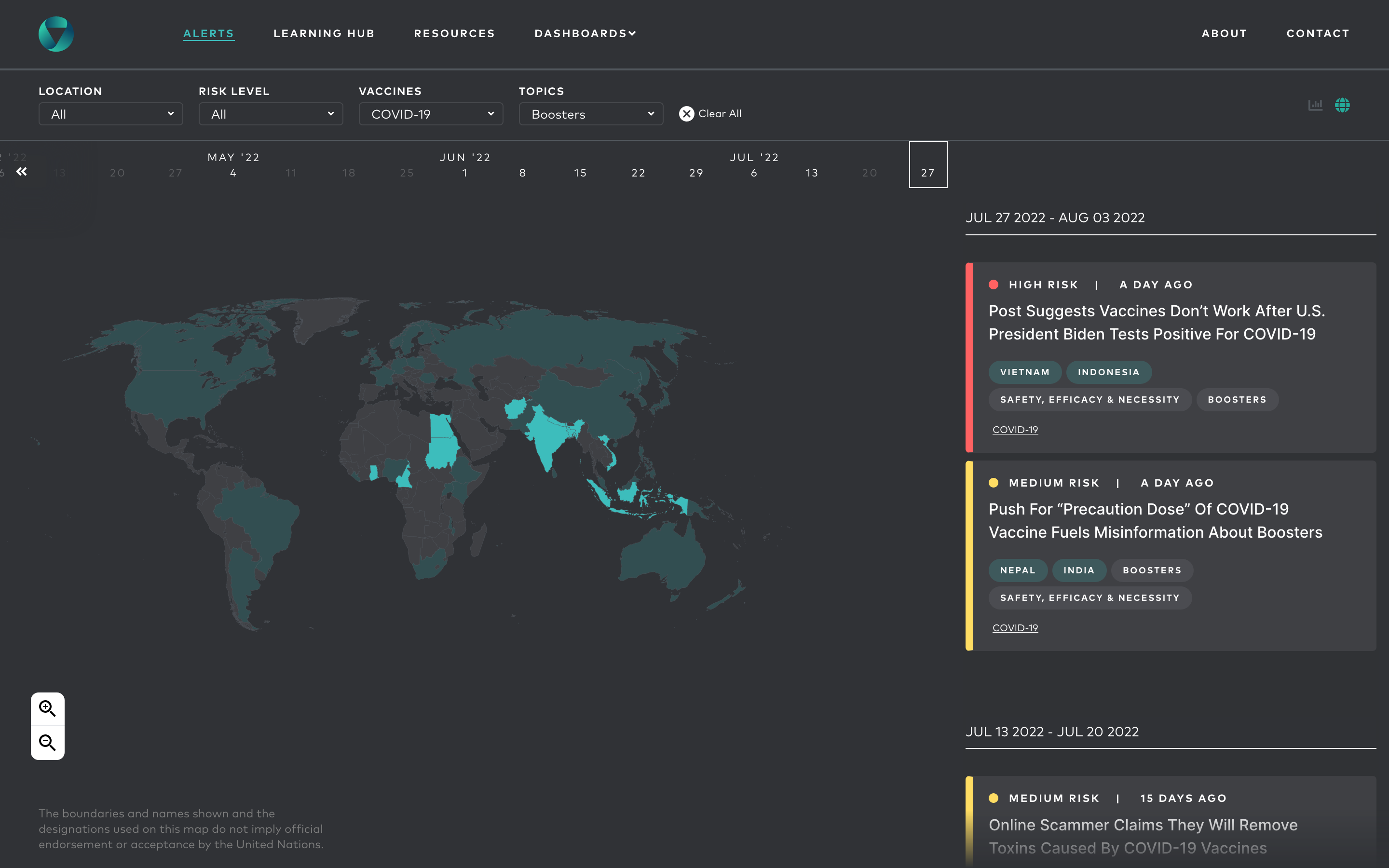Toggle the VIETNAM location tag filter

pos(1024,372)
